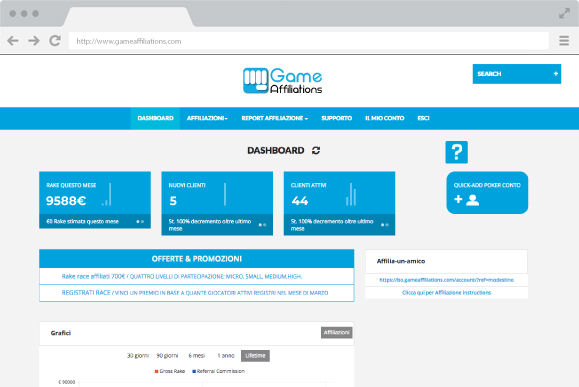Click the add-user icon in Quick-Add Poker Conto
This screenshot has width=579, height=387.
pyautogui.click(x=467, y=200)
